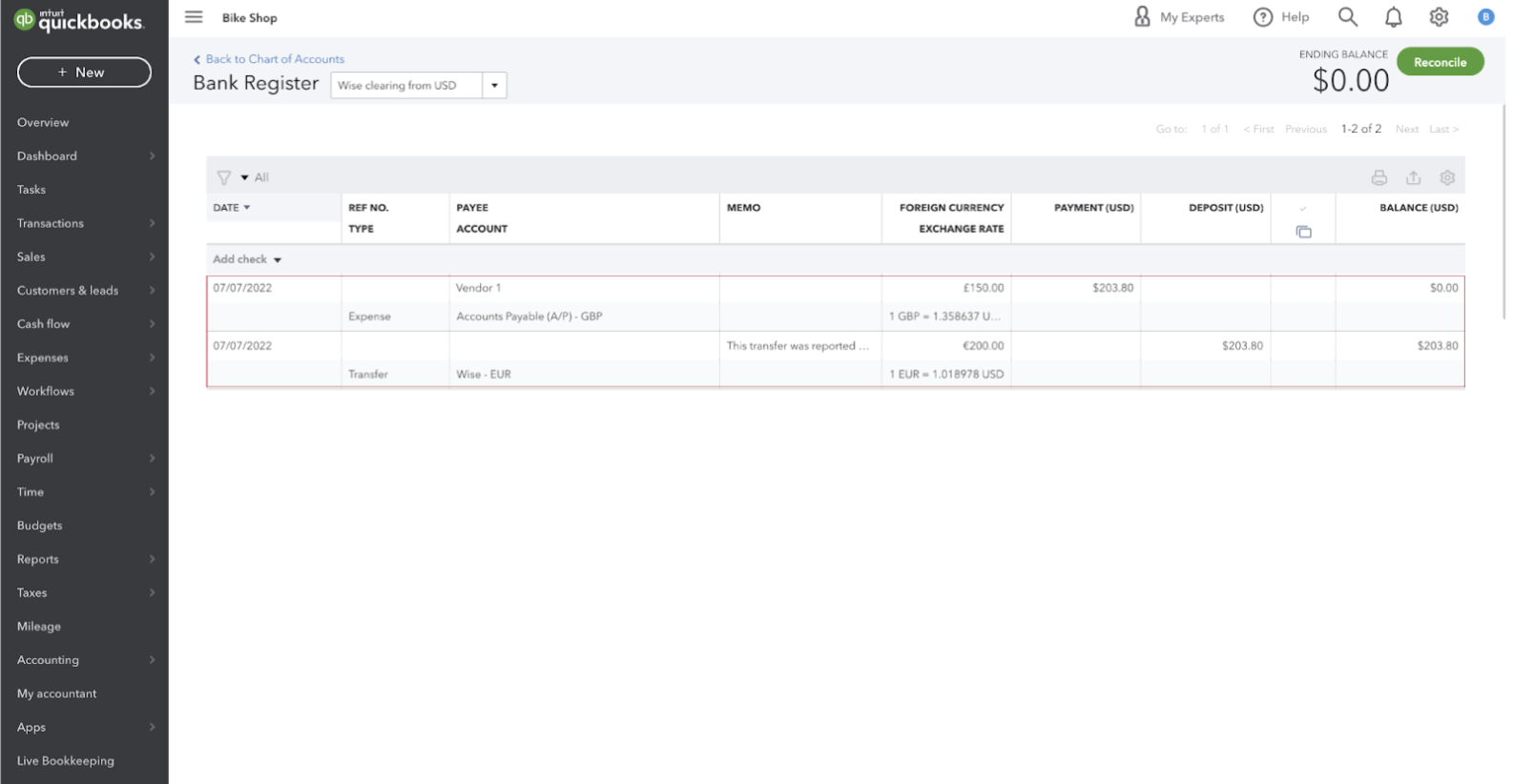Click the QuickBooks logo
Viewport: 1534px width, 784px height.
(78, 19)
